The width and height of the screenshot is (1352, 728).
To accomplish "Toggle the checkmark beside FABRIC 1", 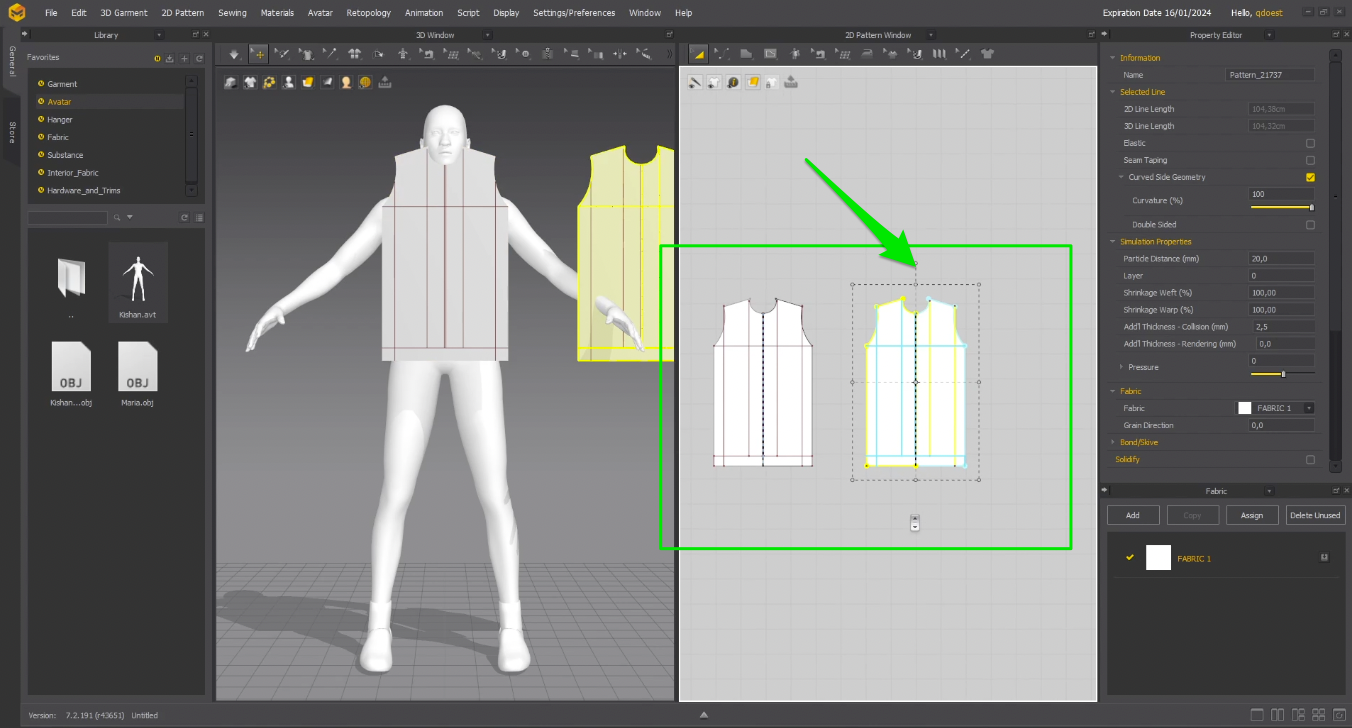I will click(1130, 557).
